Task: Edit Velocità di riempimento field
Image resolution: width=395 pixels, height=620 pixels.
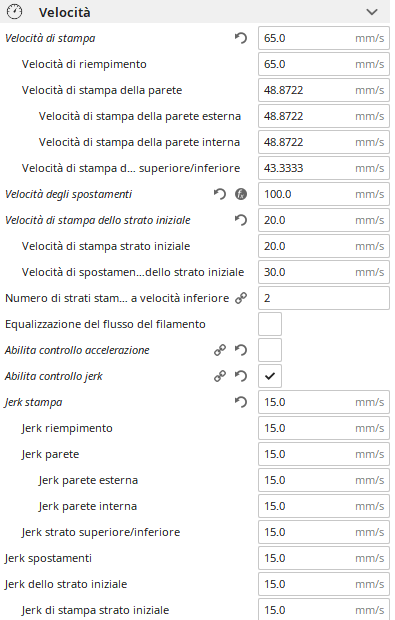Action: coord(324,64)
